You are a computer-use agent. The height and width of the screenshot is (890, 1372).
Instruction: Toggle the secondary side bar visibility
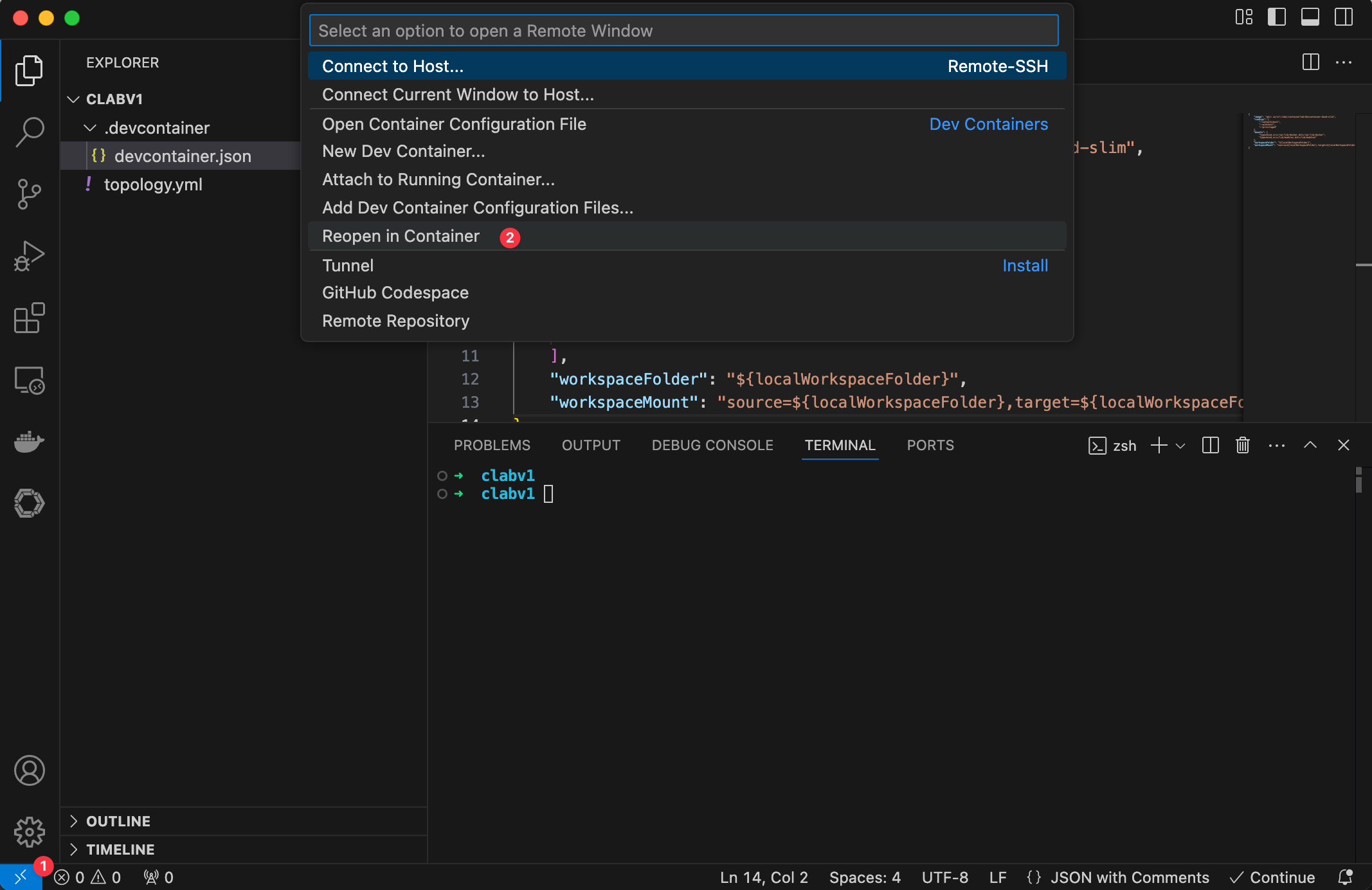pos(1343,17)
